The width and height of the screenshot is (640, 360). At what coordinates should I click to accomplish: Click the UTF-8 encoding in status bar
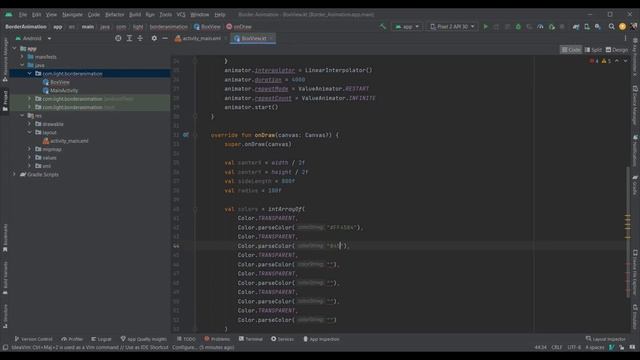pos(574,347)
